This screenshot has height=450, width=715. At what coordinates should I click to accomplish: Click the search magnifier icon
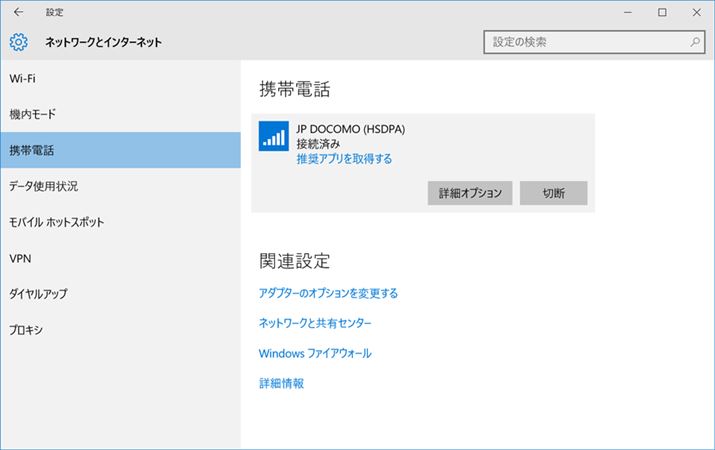coord(695,43)
